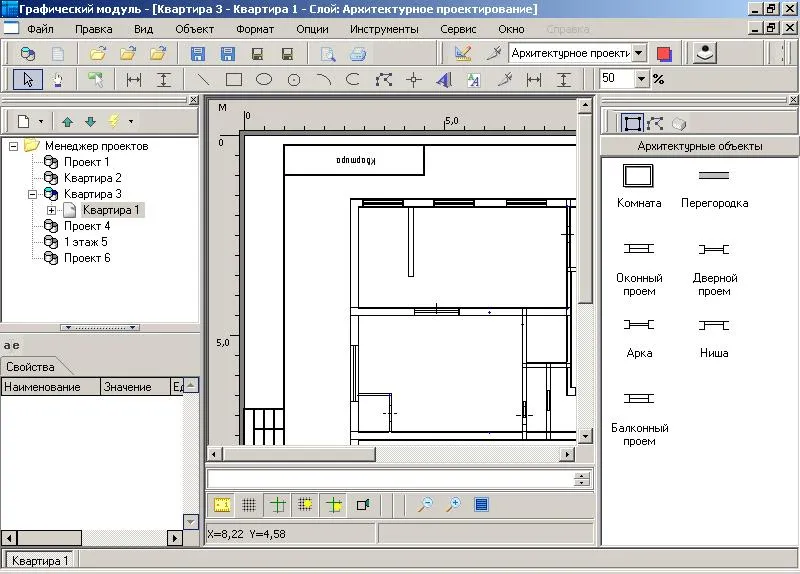Pick the circle with center tool
The width and height of the screenshot is (800, 574).
(294, 80)
